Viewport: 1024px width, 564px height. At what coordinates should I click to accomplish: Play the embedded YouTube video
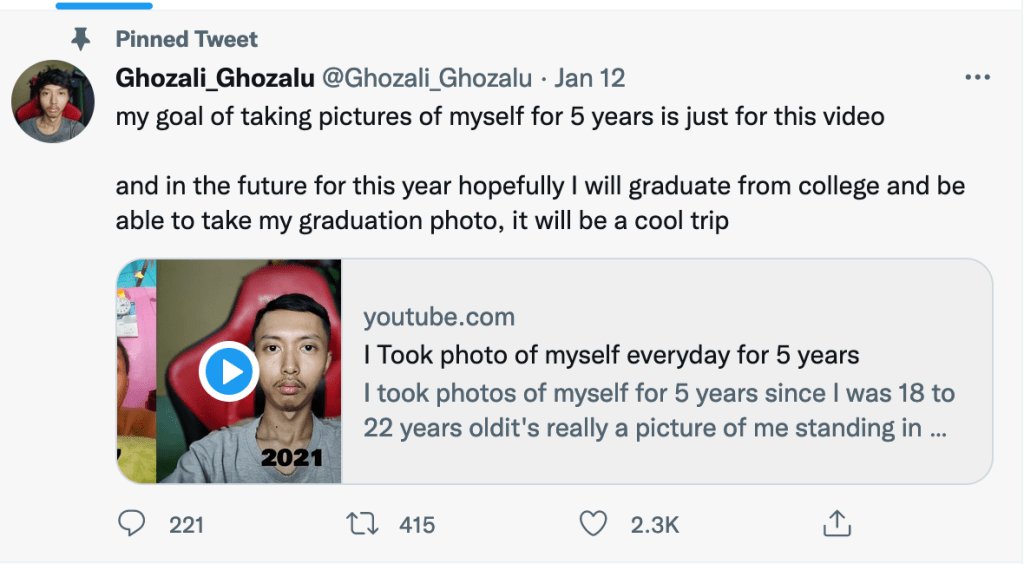[x=230, y=372]
